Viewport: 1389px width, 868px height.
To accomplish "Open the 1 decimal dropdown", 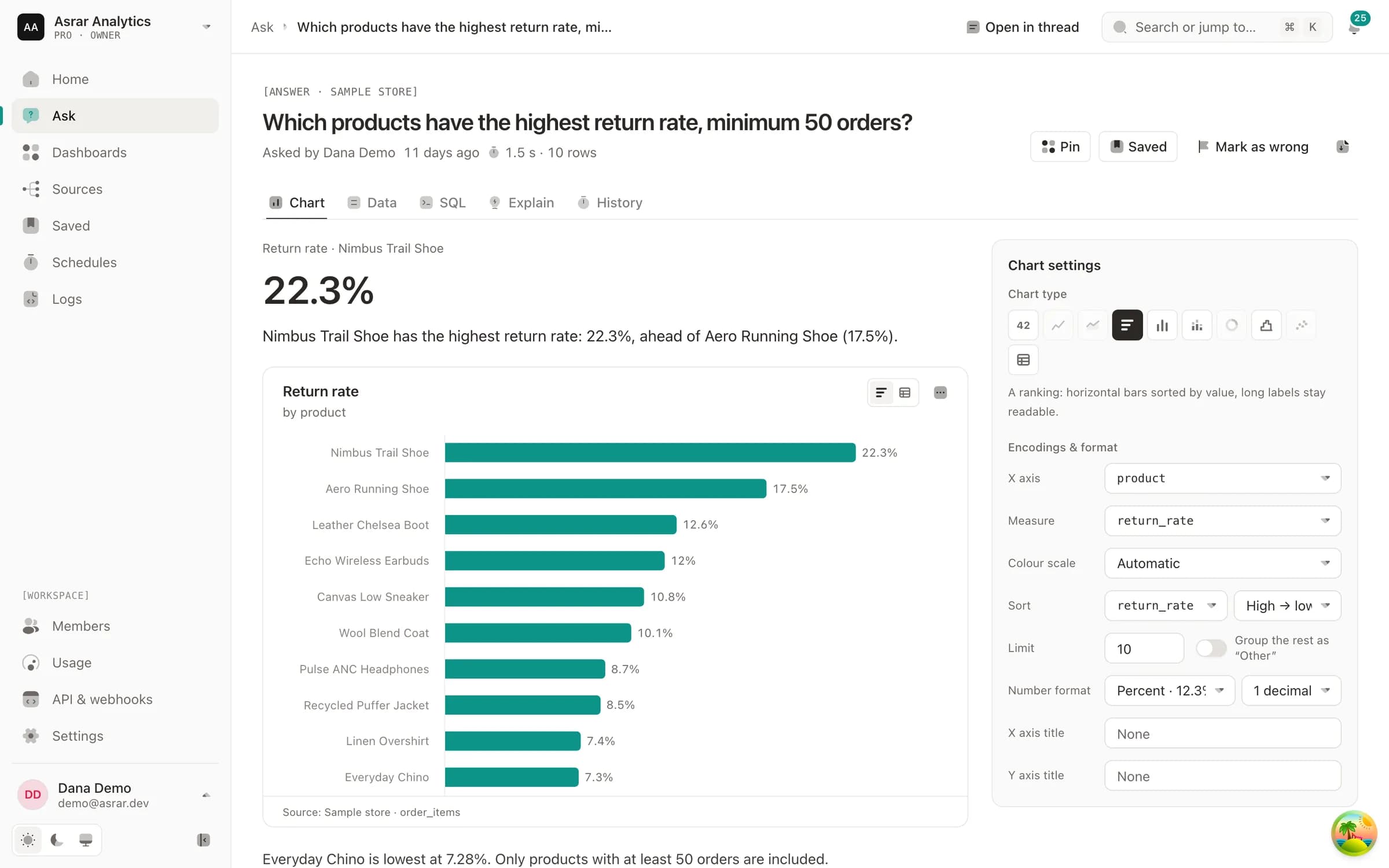I will click(x=1291, y=690).
